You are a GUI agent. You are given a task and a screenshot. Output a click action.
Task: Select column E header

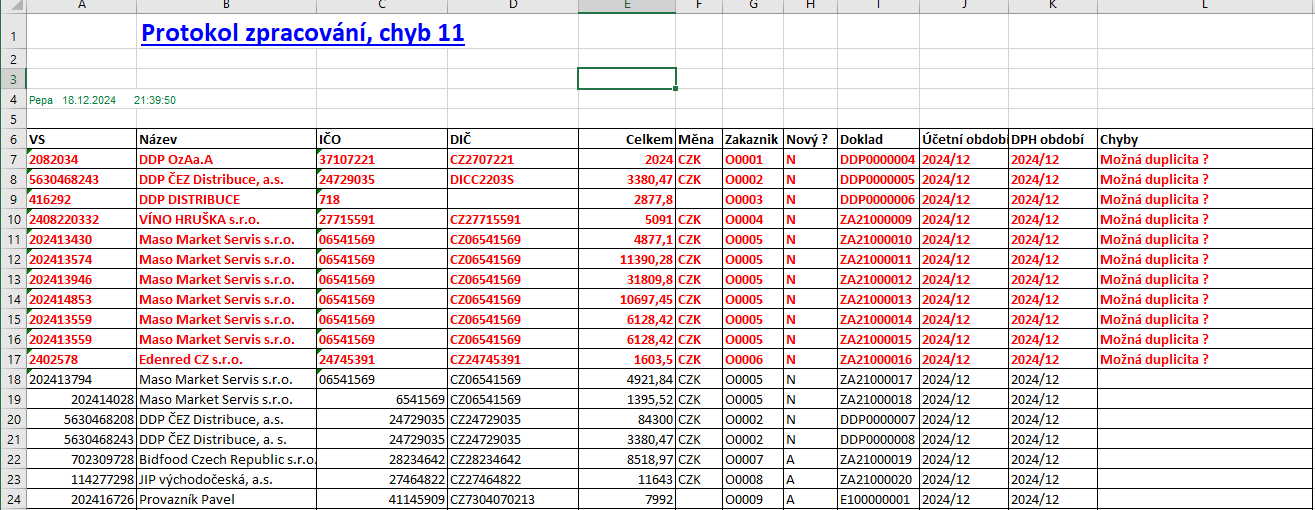point(627,5)
